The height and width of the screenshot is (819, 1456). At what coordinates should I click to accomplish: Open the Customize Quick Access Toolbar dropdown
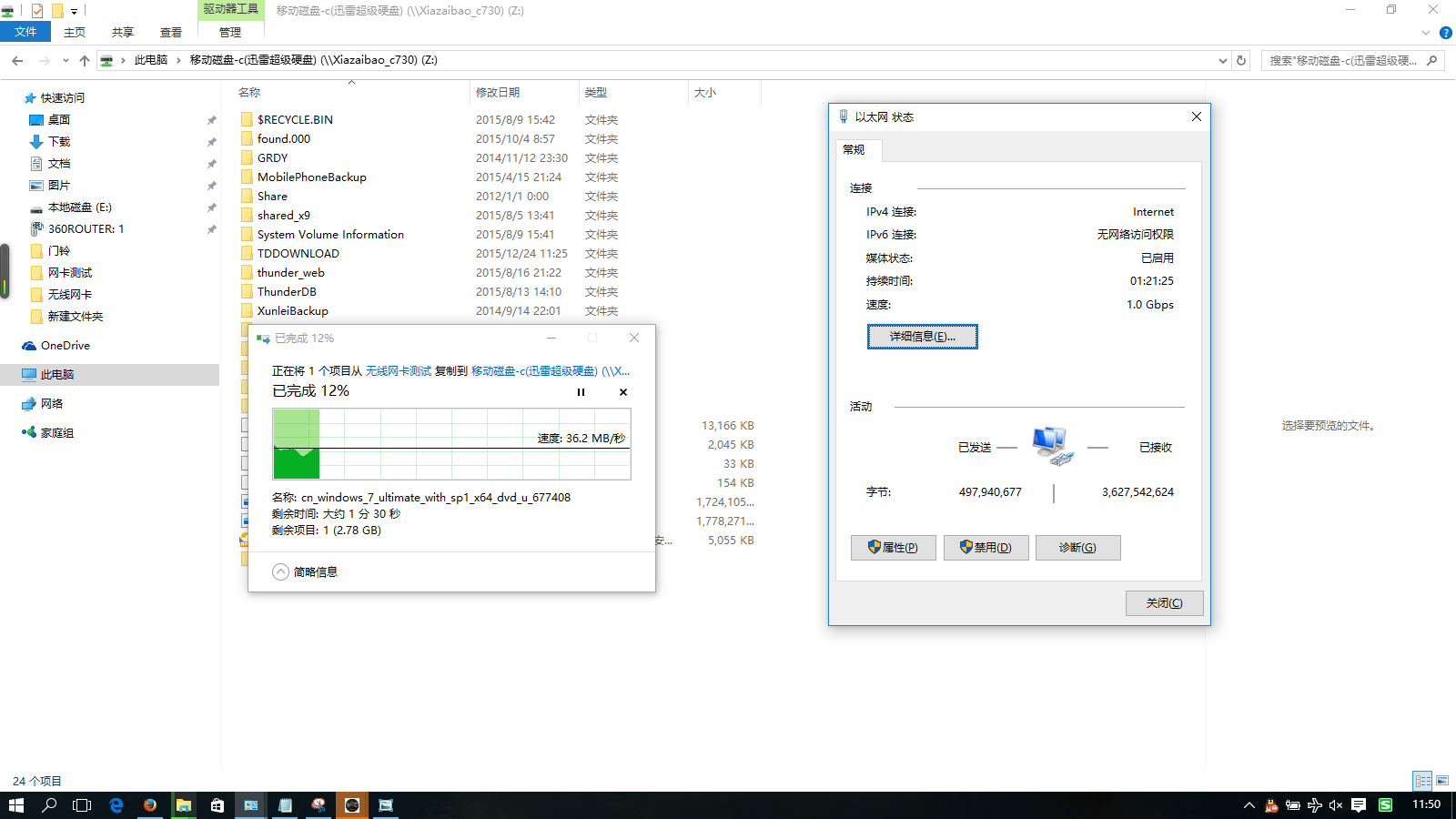[x=75, y=11]
